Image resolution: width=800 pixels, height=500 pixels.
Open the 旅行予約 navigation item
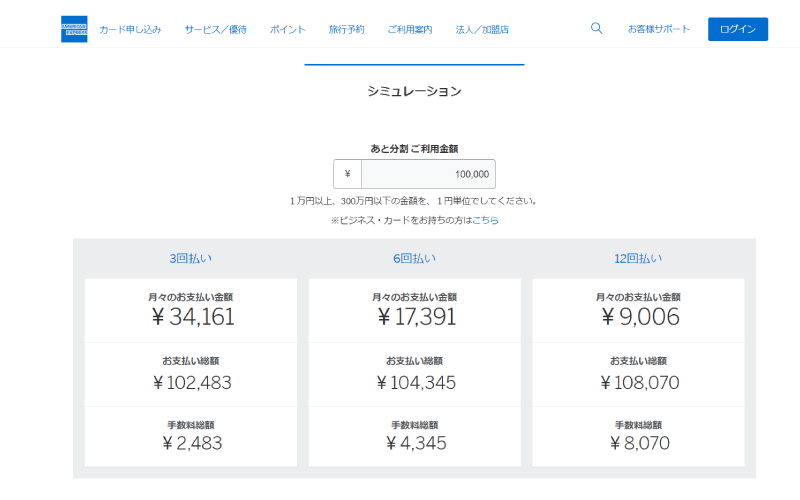(346, 29)
